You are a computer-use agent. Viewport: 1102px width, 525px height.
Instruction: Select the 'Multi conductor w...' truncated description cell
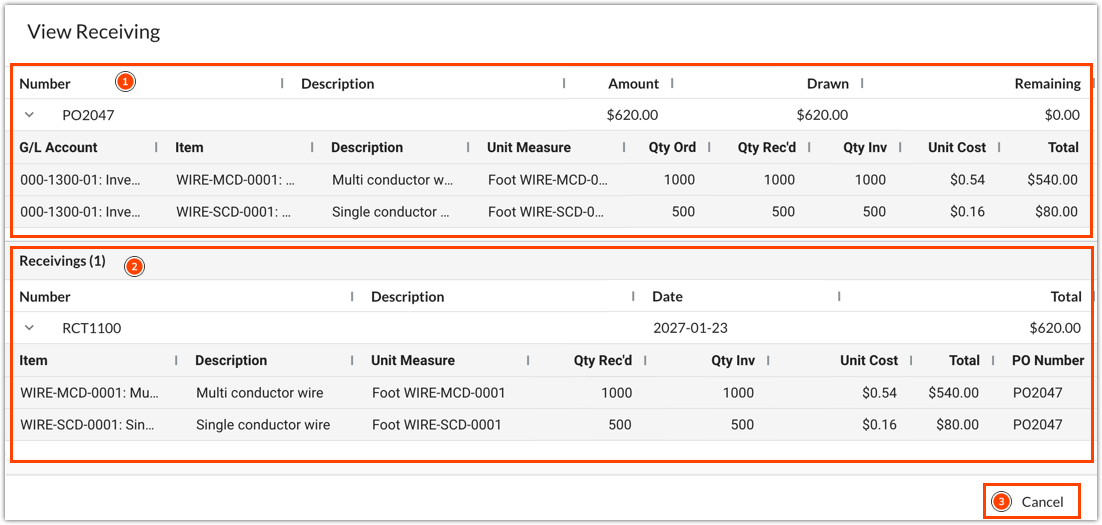(x=393, y=179)
